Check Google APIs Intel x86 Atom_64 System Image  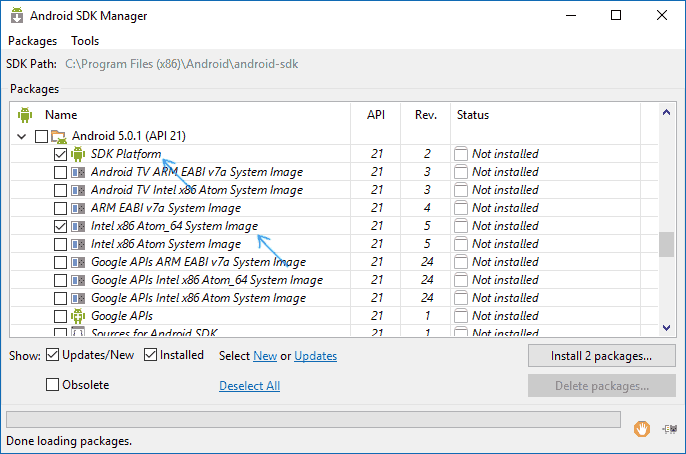coord(60,280)
